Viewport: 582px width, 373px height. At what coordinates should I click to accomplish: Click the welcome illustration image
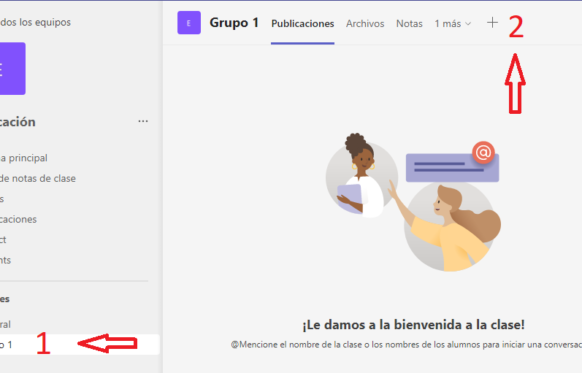[x=413, y=202]
